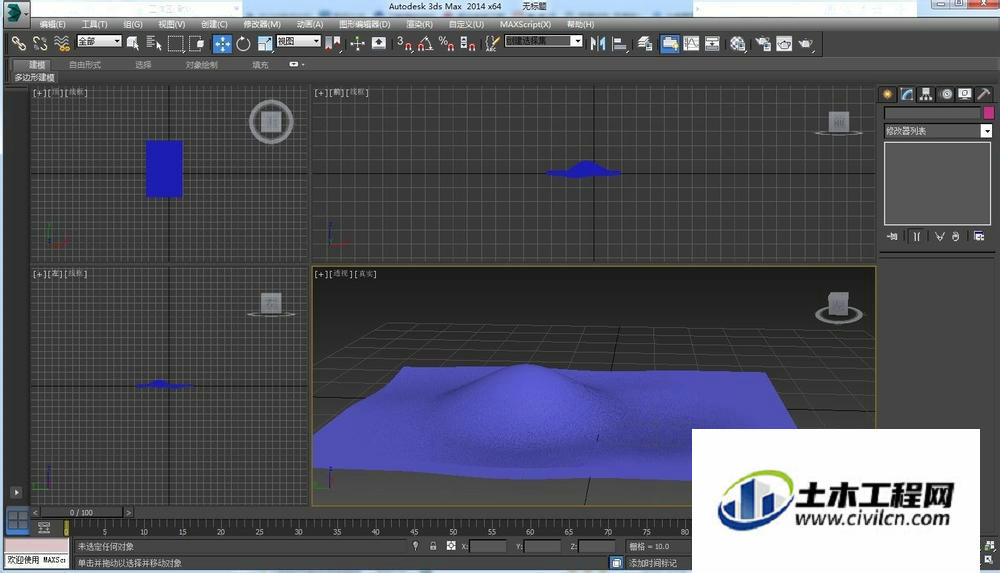Open the 3ds Max application logo menu
Image resolution: width=1000 pixels, height=573 pixels.
[16, 14]
